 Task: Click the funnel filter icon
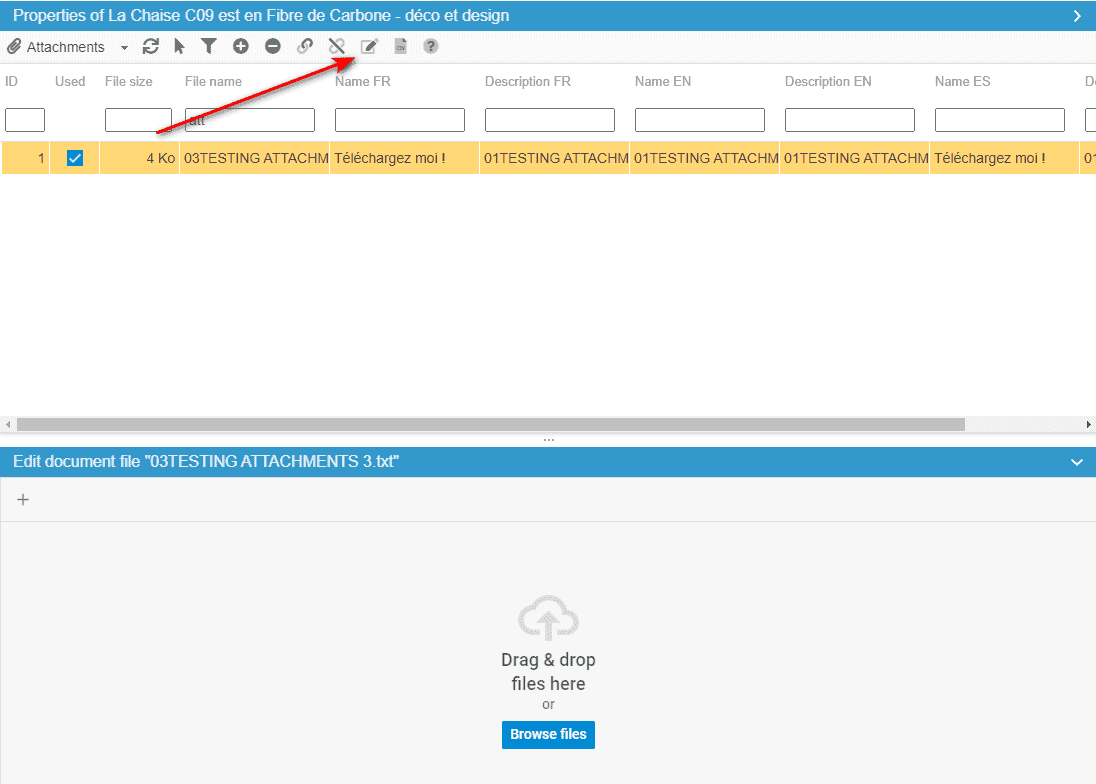click(209, 47)
